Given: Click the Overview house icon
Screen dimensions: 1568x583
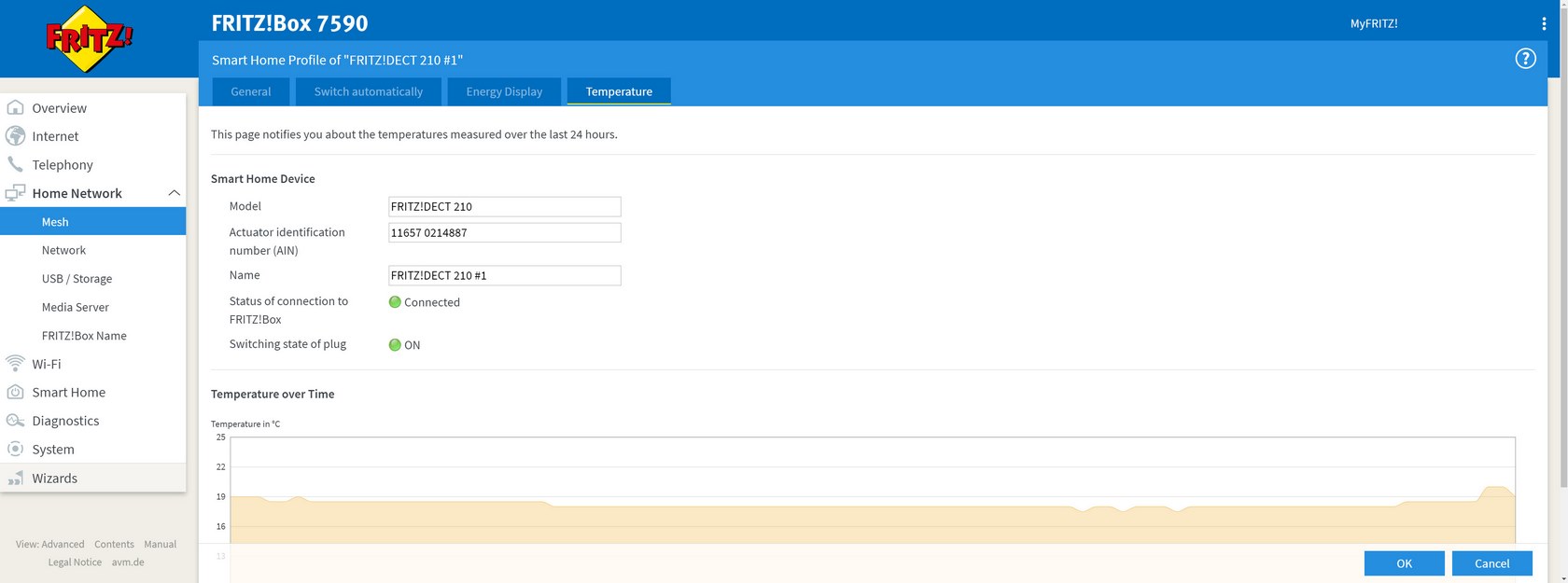Looking at the screenshot, I should click(15, 107).
